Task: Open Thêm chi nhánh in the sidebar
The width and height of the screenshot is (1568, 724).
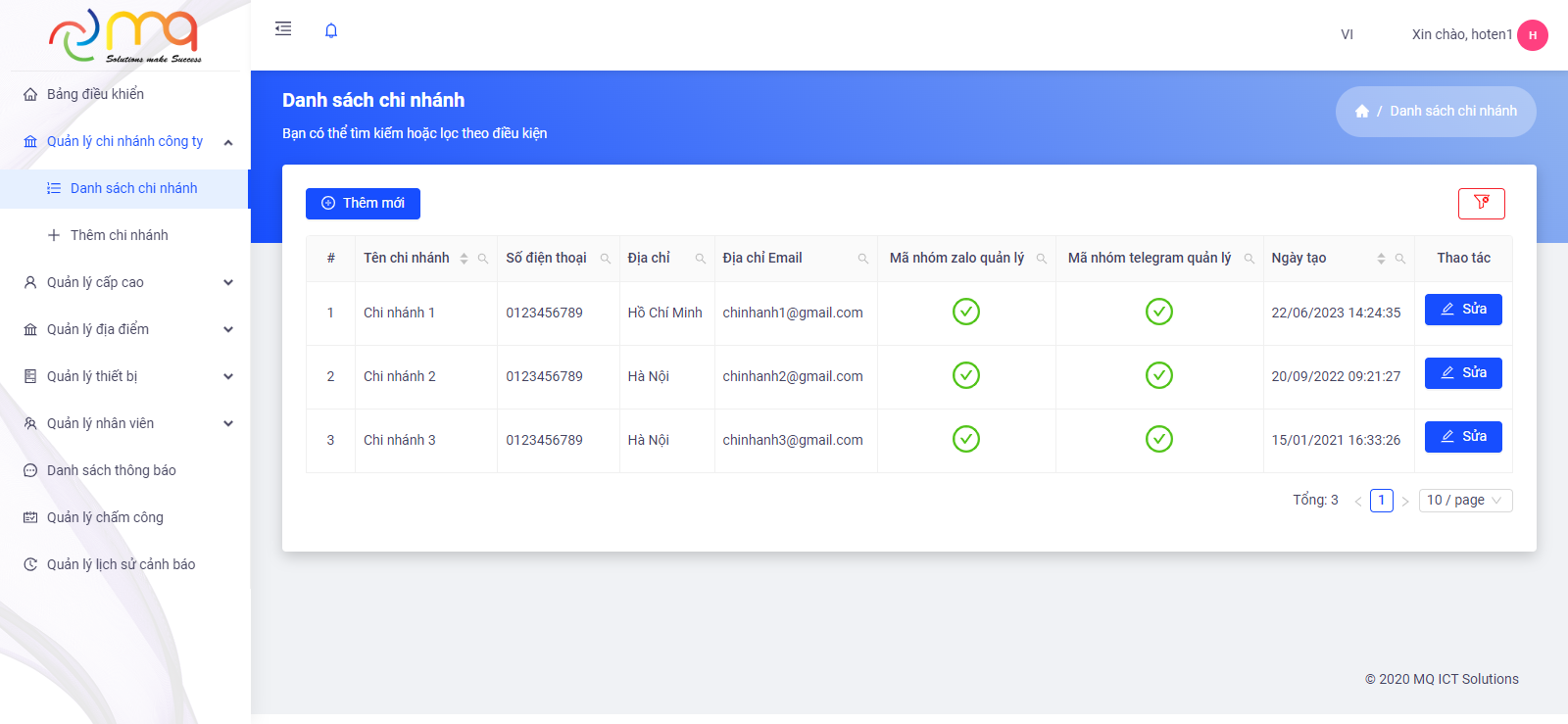Action: (x=119, y=235)
